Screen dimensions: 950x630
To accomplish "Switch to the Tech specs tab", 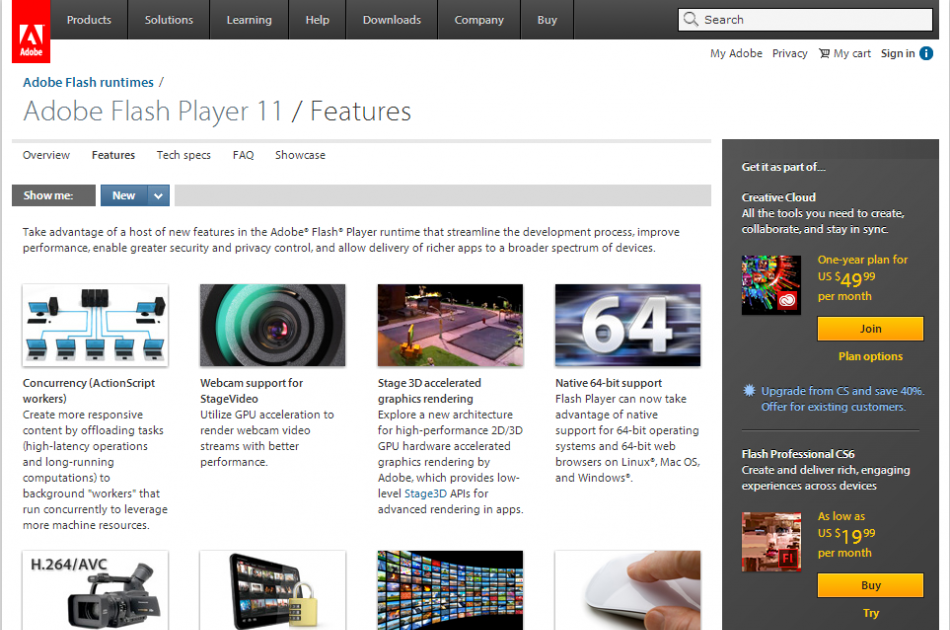I will [184, 155].
